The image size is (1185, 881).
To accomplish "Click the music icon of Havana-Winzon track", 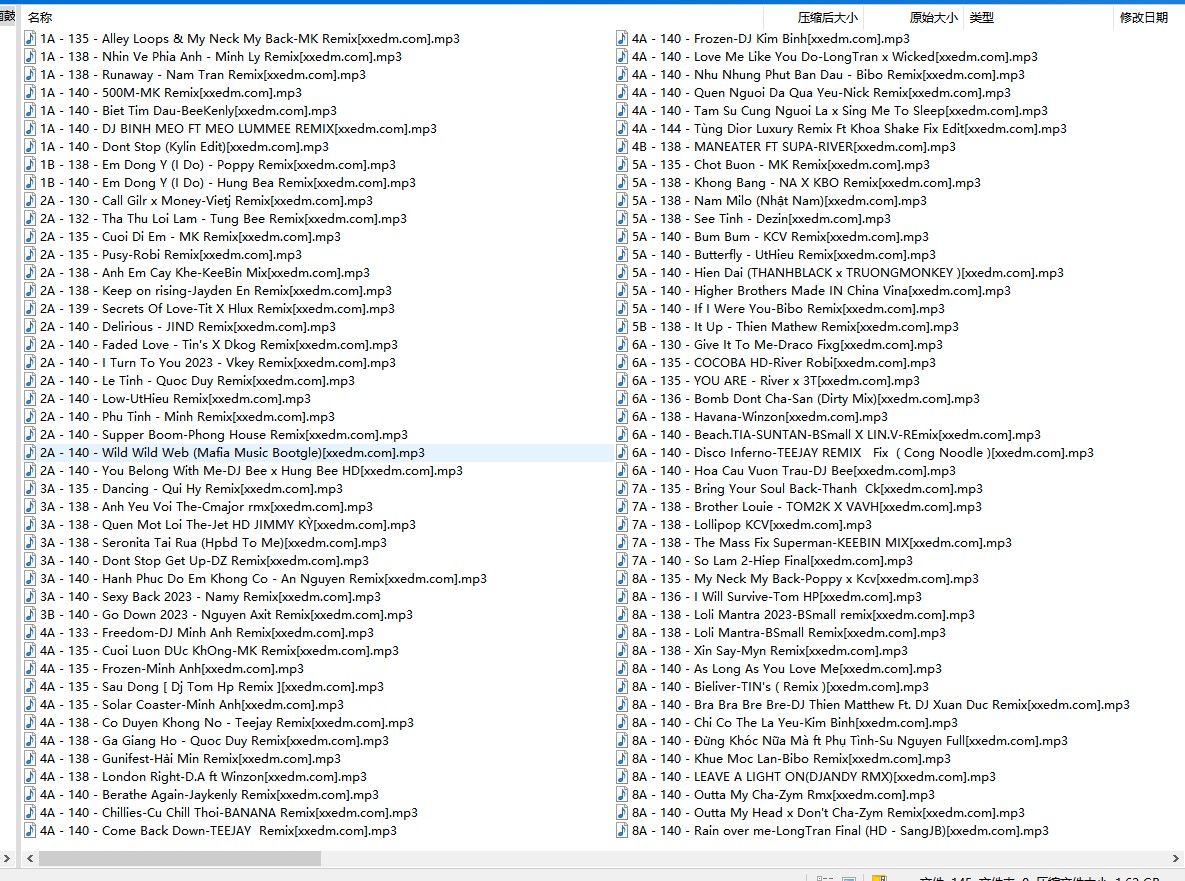I will [x=622, y=417].
